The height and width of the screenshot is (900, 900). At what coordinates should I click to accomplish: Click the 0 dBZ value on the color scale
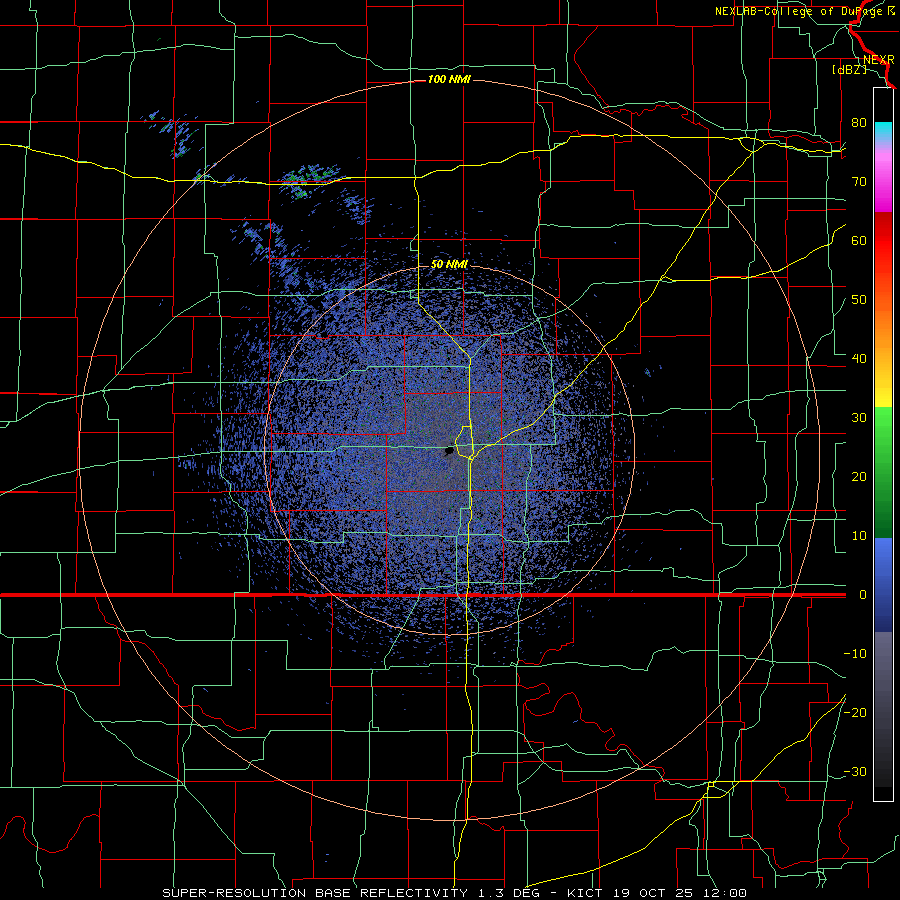[x=862, y=595]
